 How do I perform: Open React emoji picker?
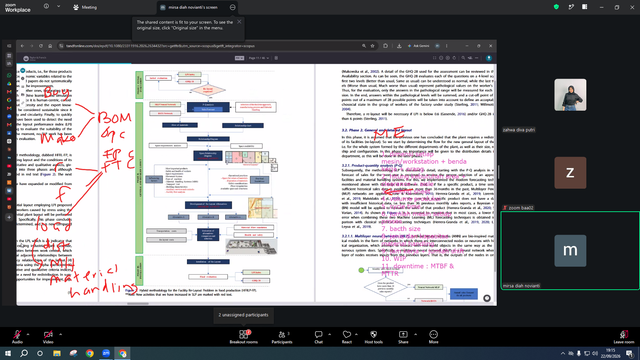[x=347, y=337]
